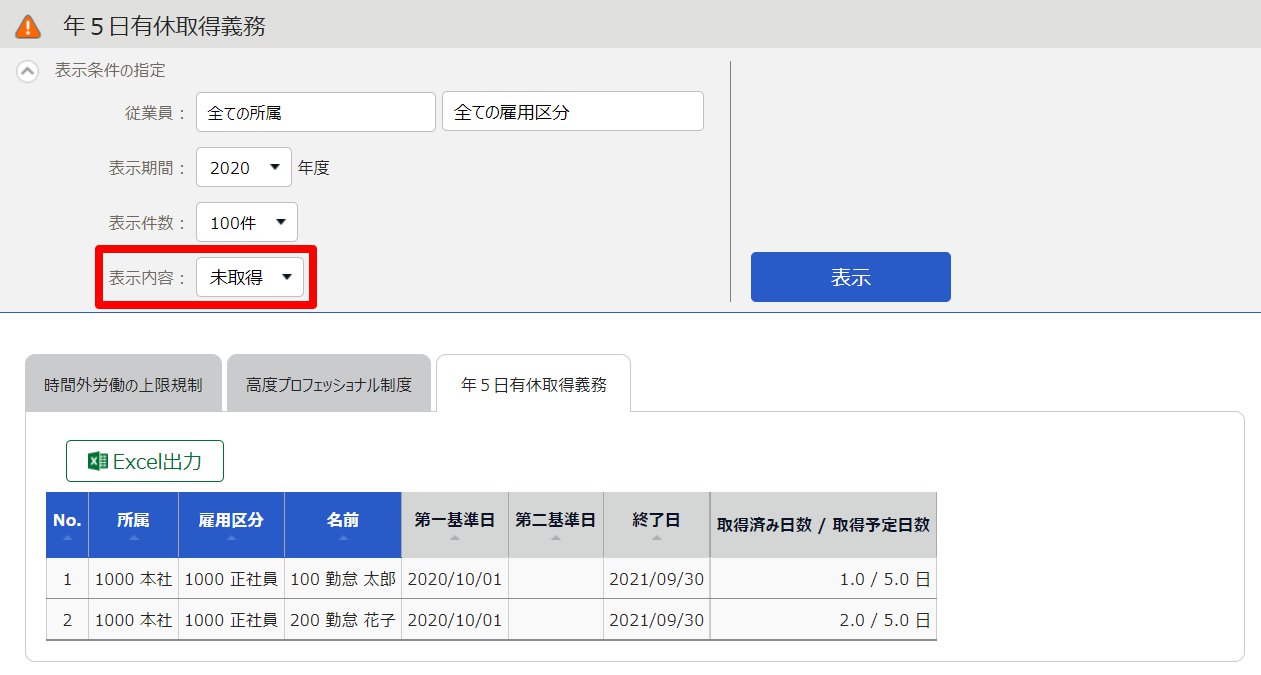Open the 未取得 display content dropdown
This screenshot has width=1261, height=675.
tap(250, 277)
